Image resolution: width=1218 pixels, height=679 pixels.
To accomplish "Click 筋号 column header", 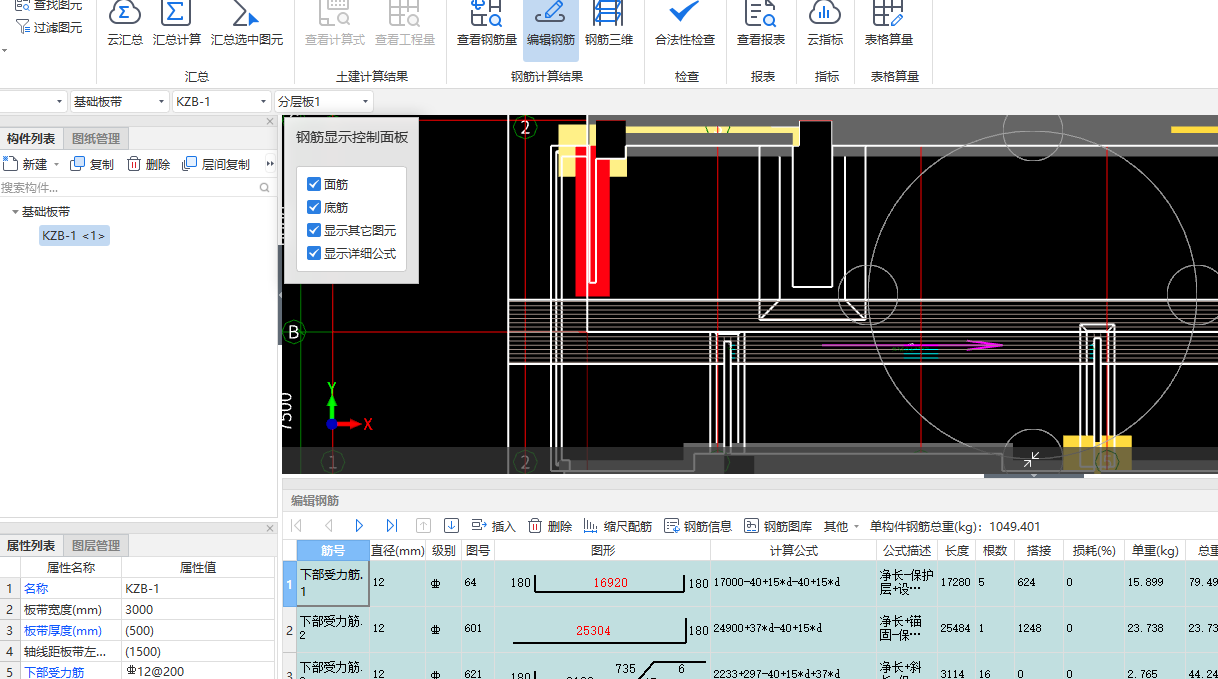I will tap(333, 550).
